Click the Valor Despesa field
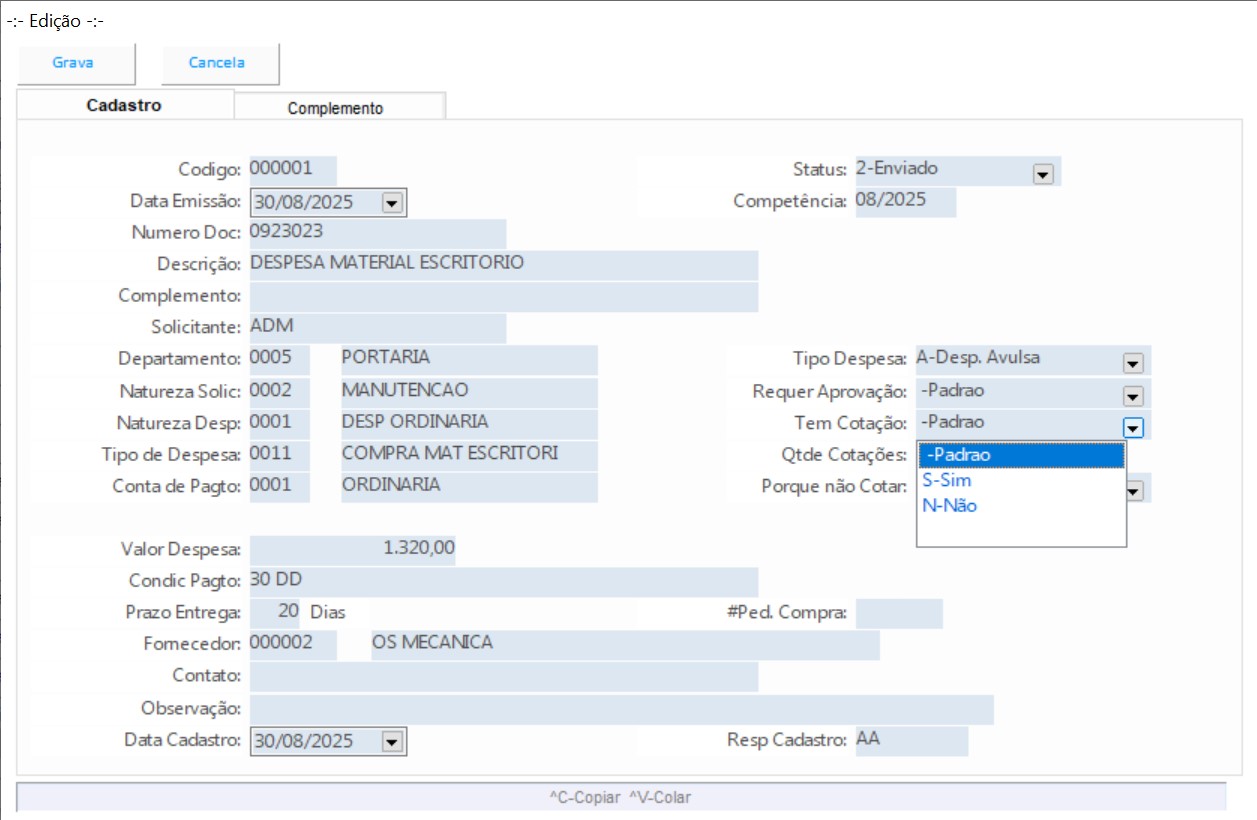Screen dimensions: 1257x820 coord(352,549)
